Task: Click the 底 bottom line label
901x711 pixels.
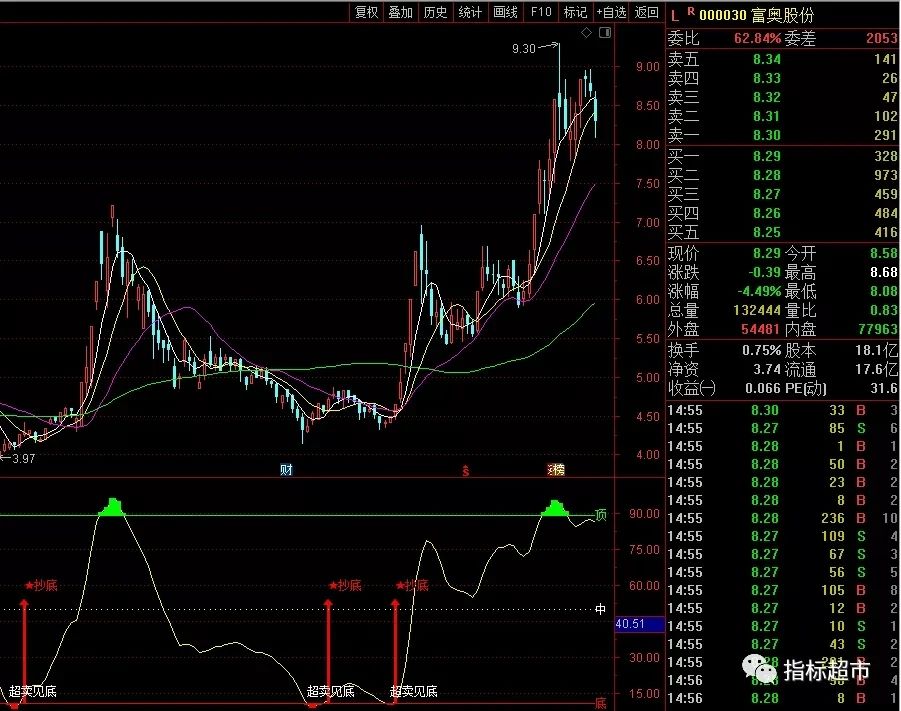Action: pos(600,704)
